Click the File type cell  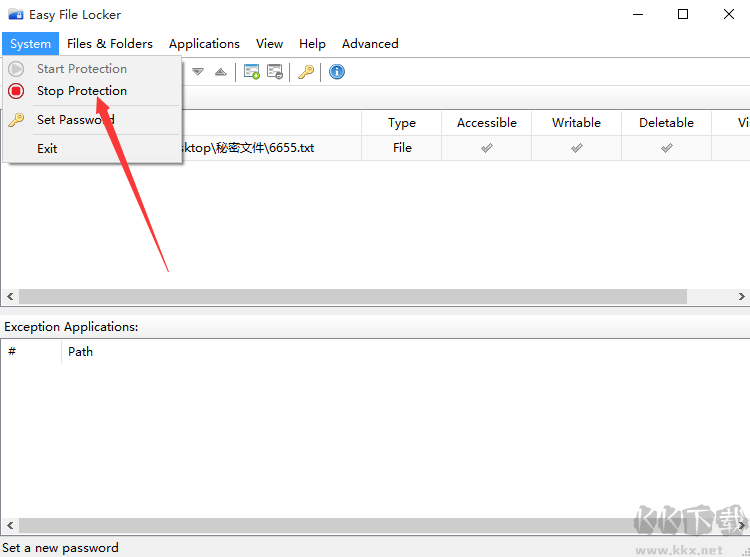click(402, 148)
